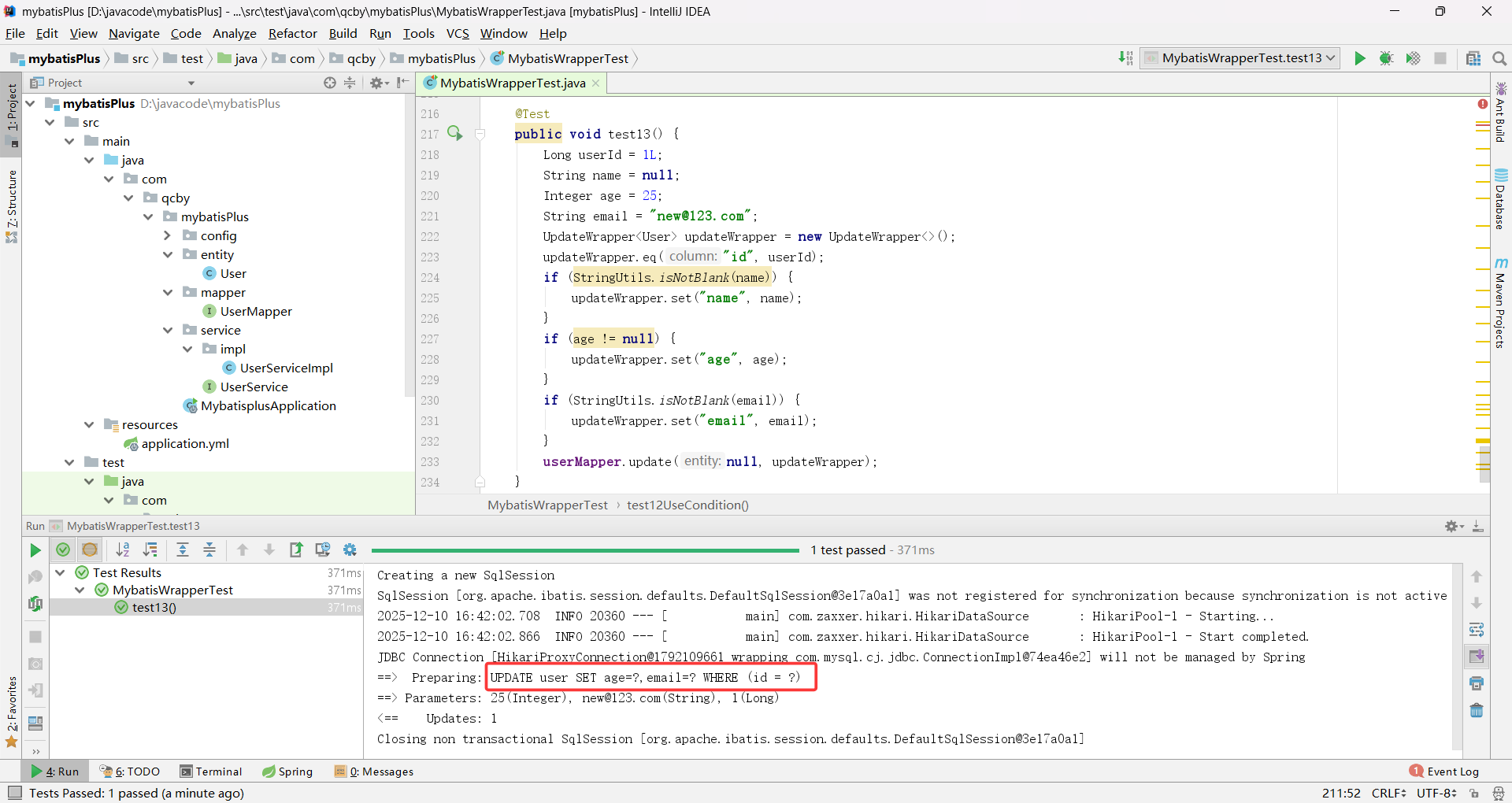Collapse the entity folder
1512x803 pixels.
coord(167,254)
